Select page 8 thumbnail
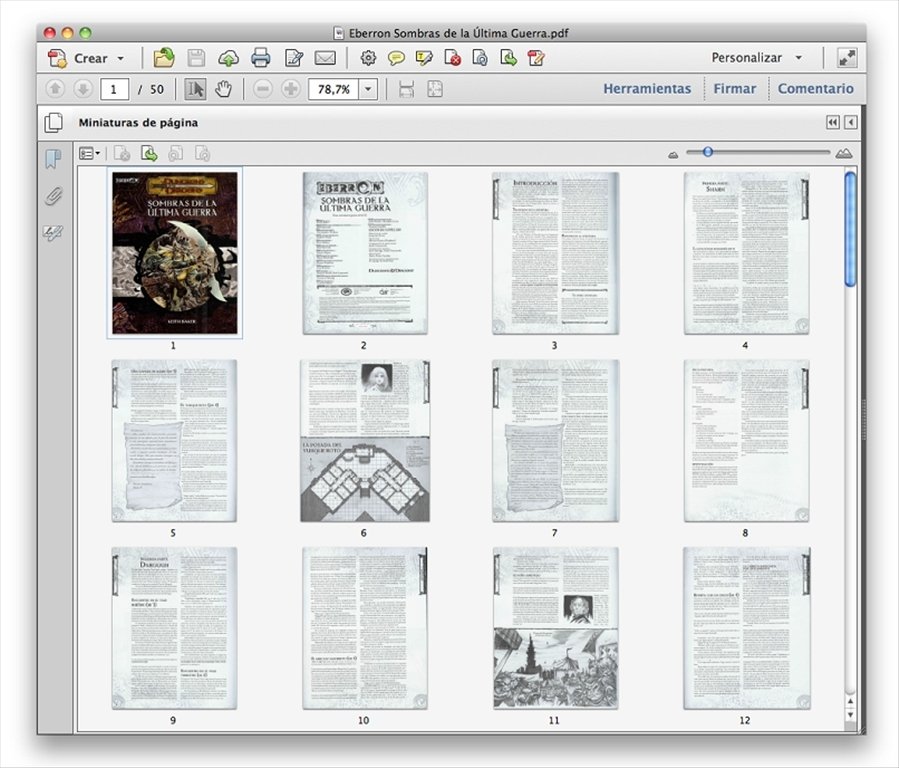Screen dimensions: 899x768 tap(746, 441)
